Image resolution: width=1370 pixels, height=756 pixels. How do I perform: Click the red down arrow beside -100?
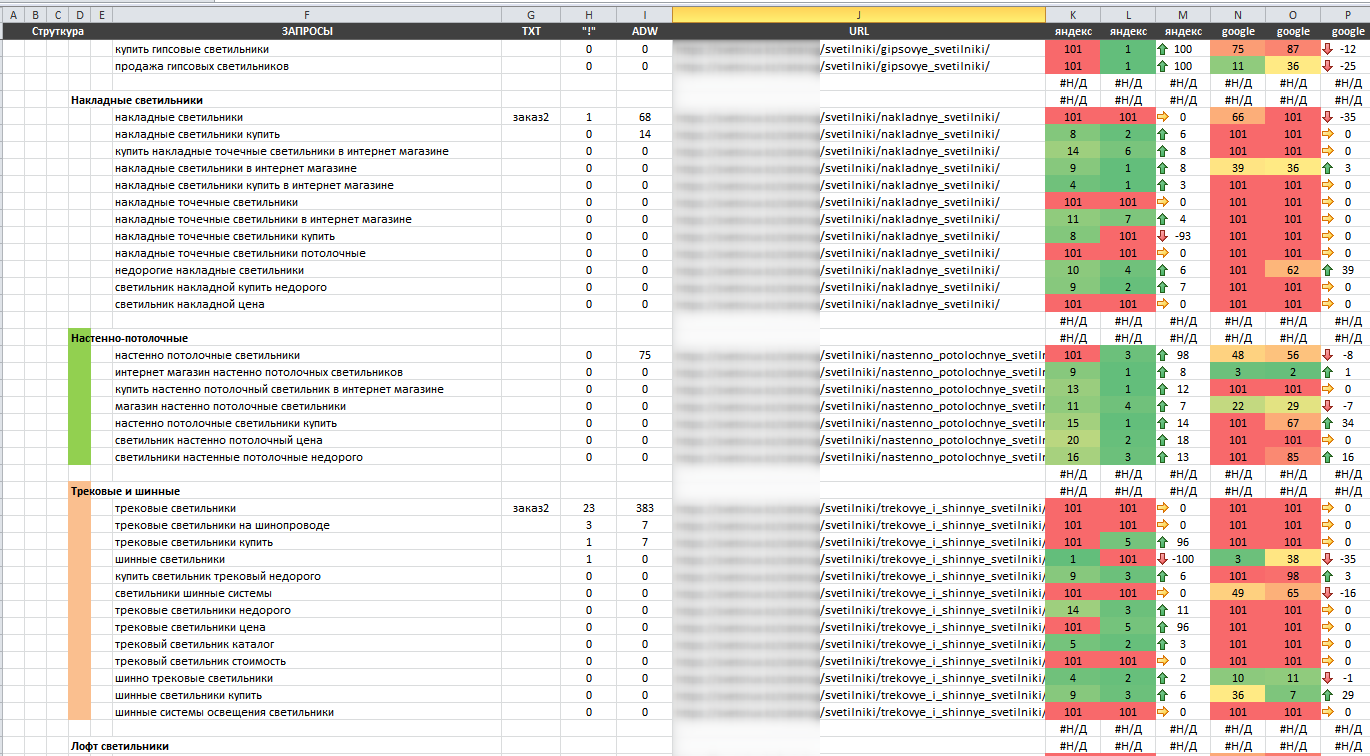tap(1162, 559)
